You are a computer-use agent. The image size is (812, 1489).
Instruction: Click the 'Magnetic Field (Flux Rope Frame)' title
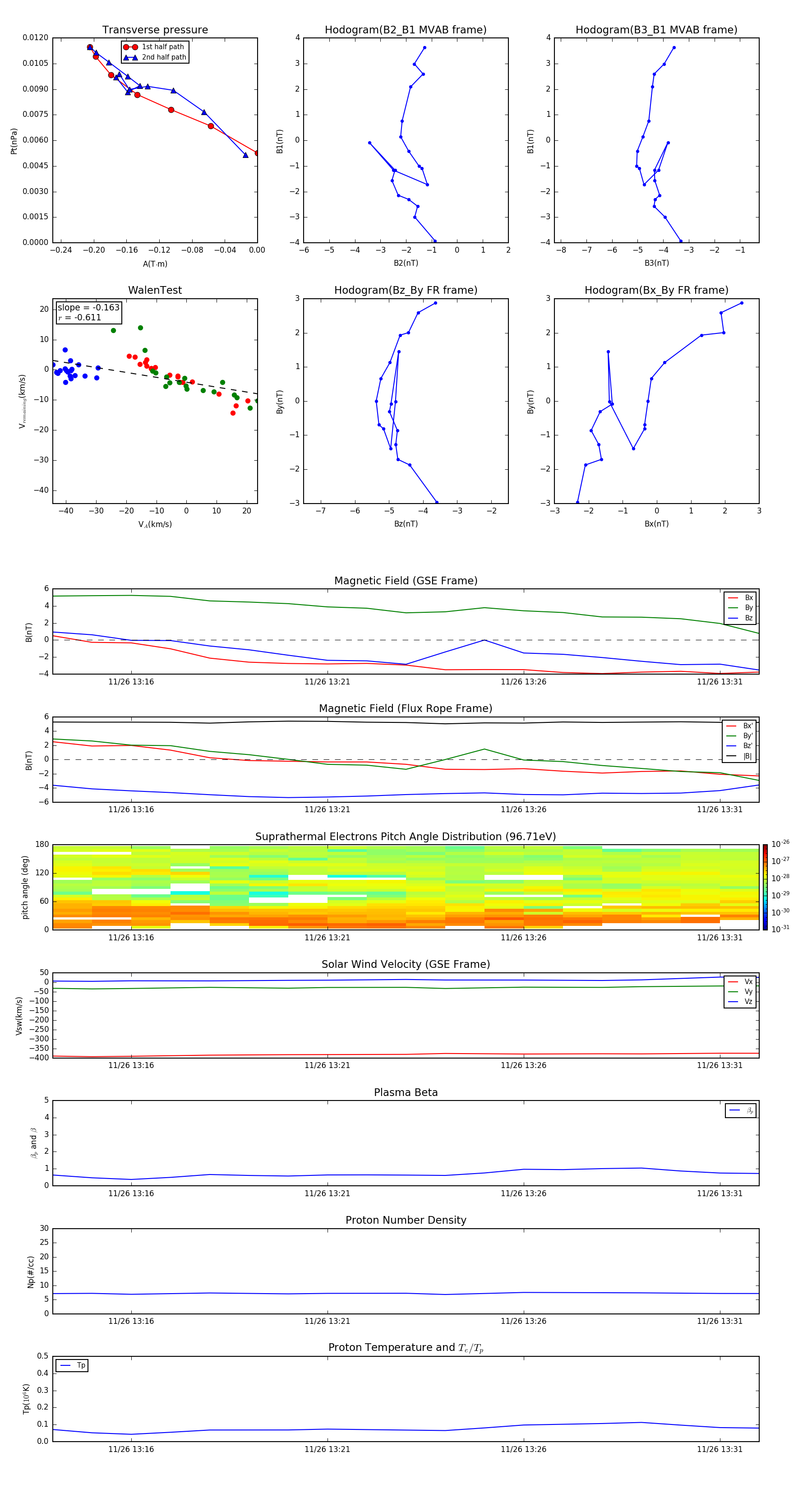tap(406, 709)
